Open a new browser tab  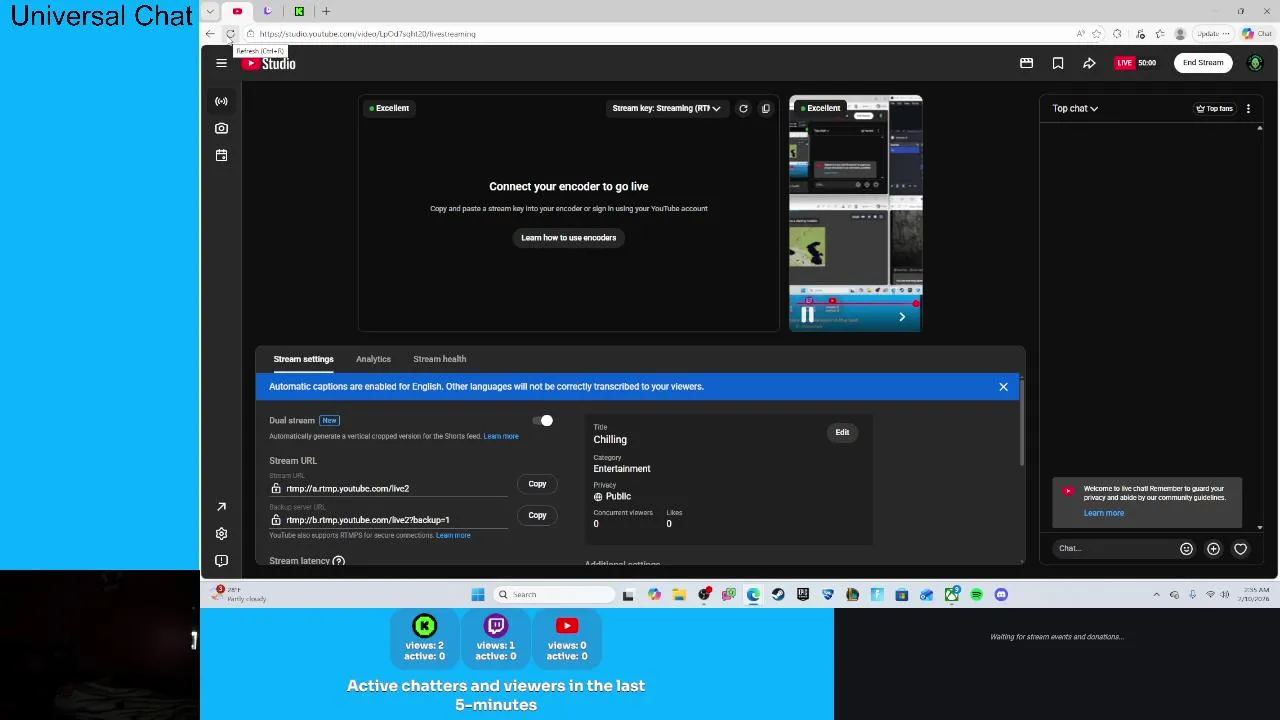coord(326,11)
